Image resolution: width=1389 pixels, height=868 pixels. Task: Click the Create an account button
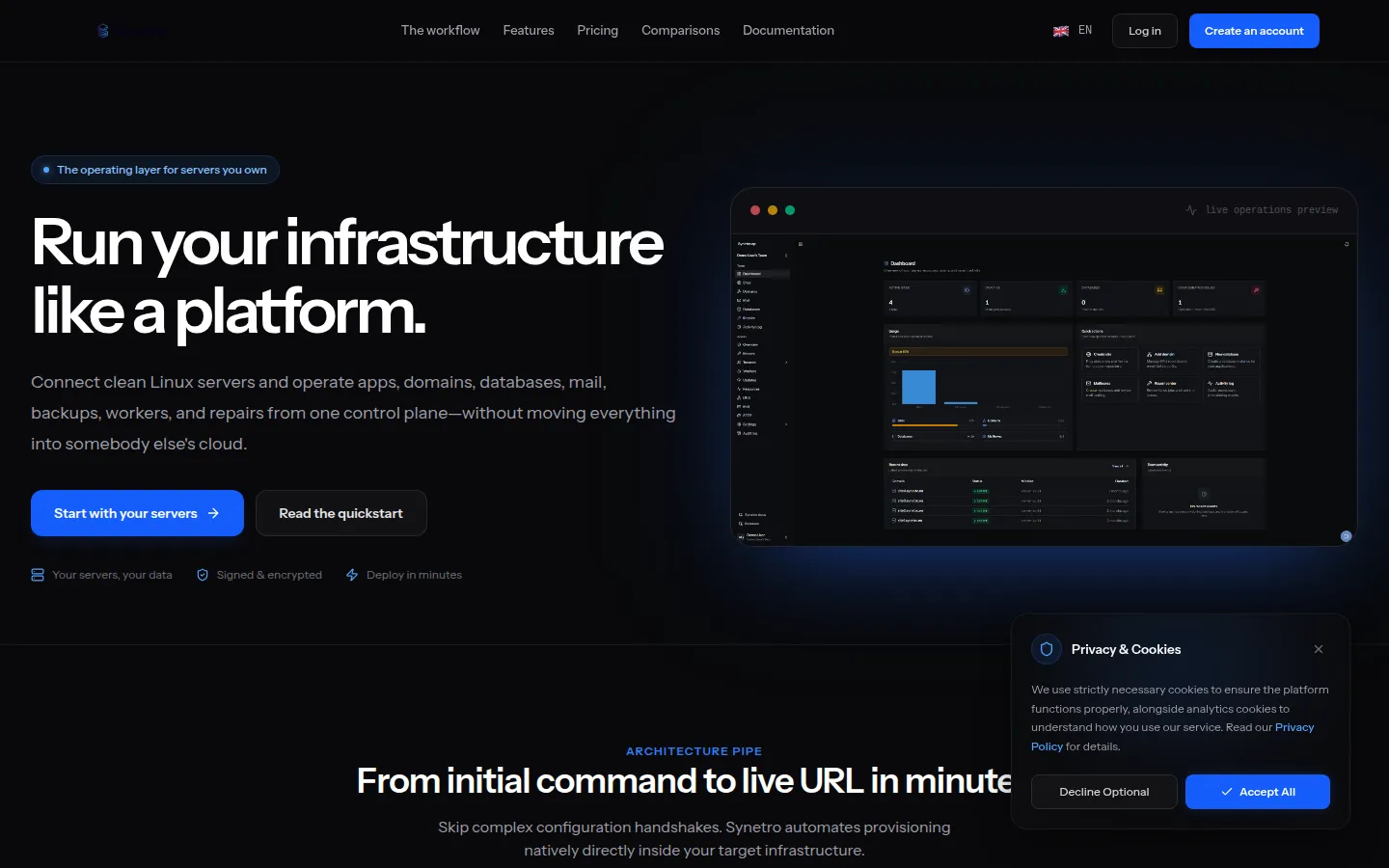tap(1254, 31)
